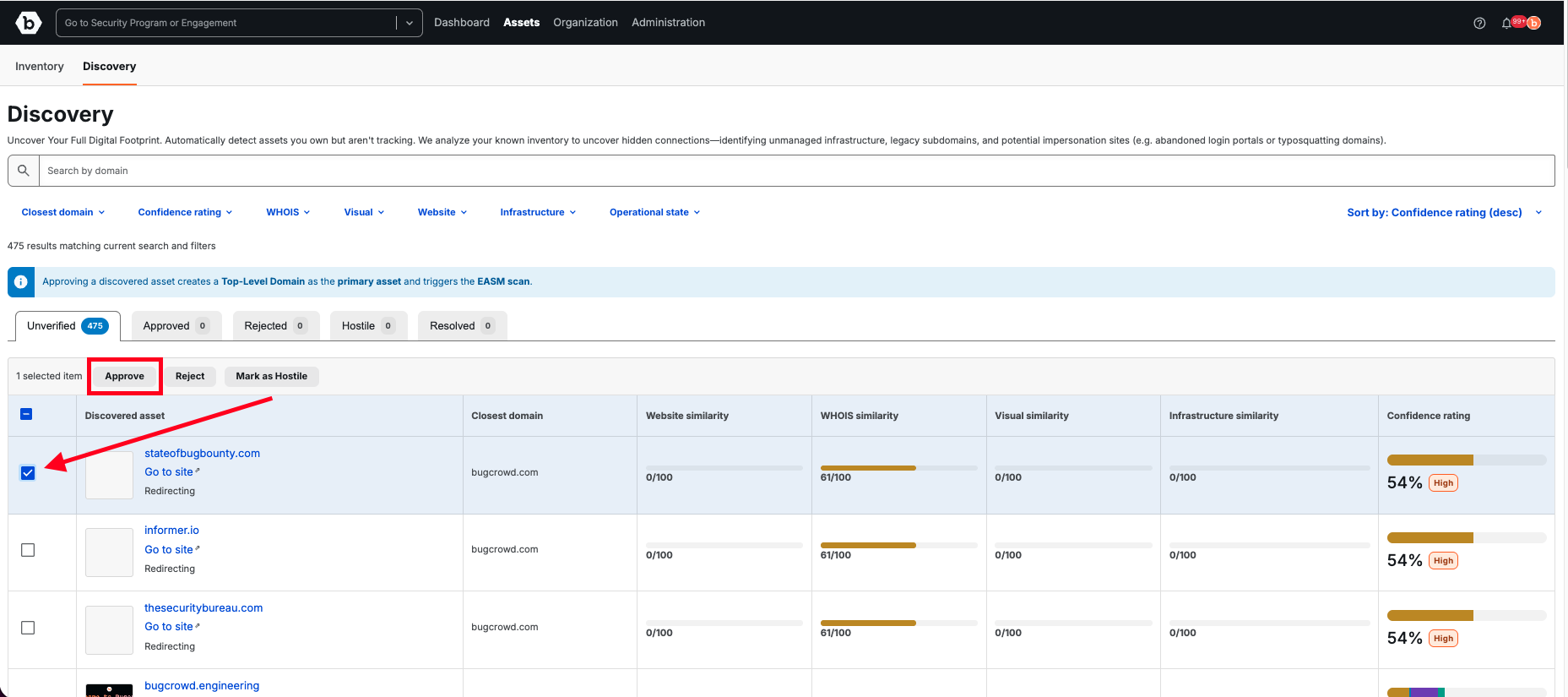Viewport: 1568px width, 697px height.
Task: Open Administration in top navigation
Action: point(668,23)
